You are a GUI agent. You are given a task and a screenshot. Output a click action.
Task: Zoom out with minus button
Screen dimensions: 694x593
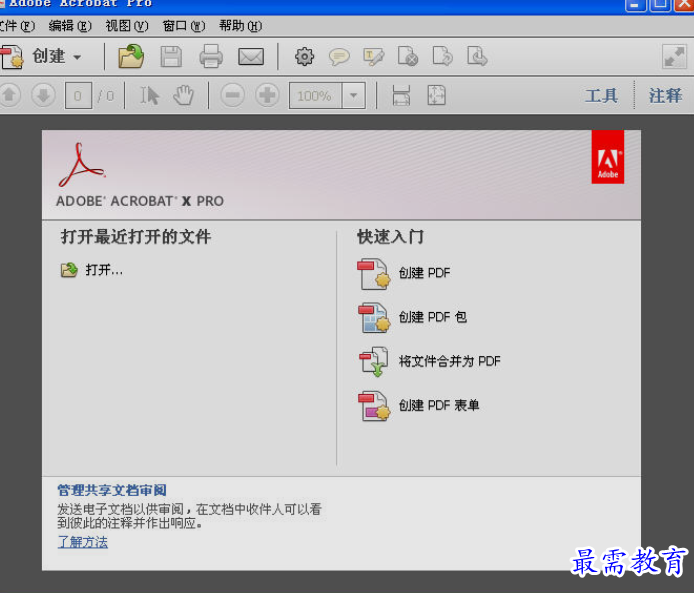232,95
